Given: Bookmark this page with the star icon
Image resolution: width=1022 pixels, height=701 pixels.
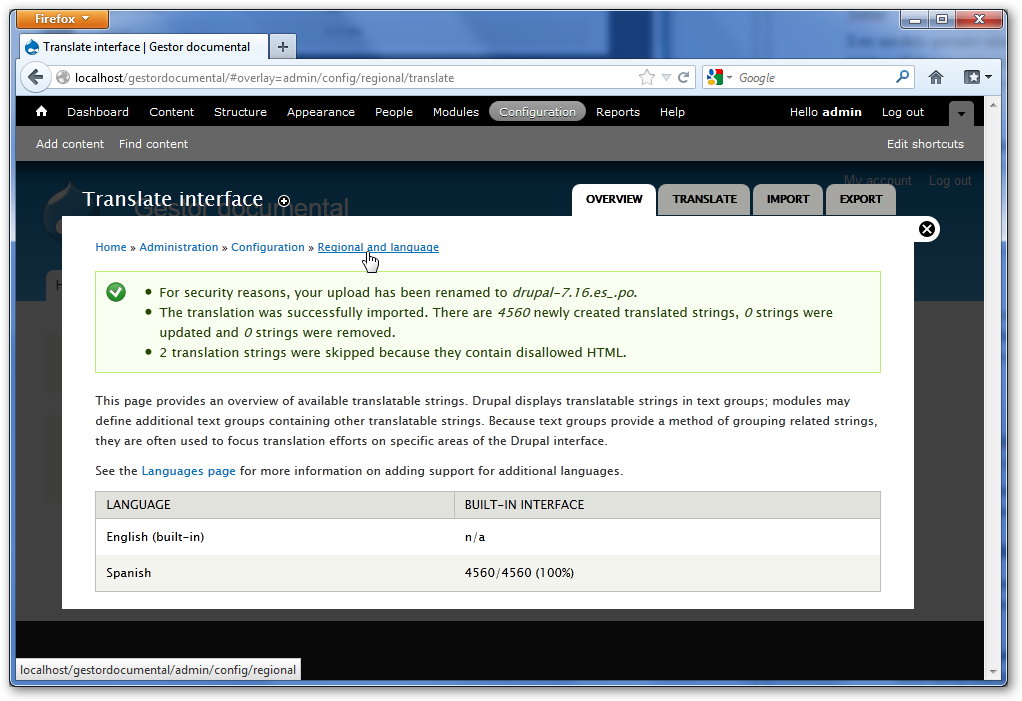Looking at the screenshot, I should pos(648,76).
